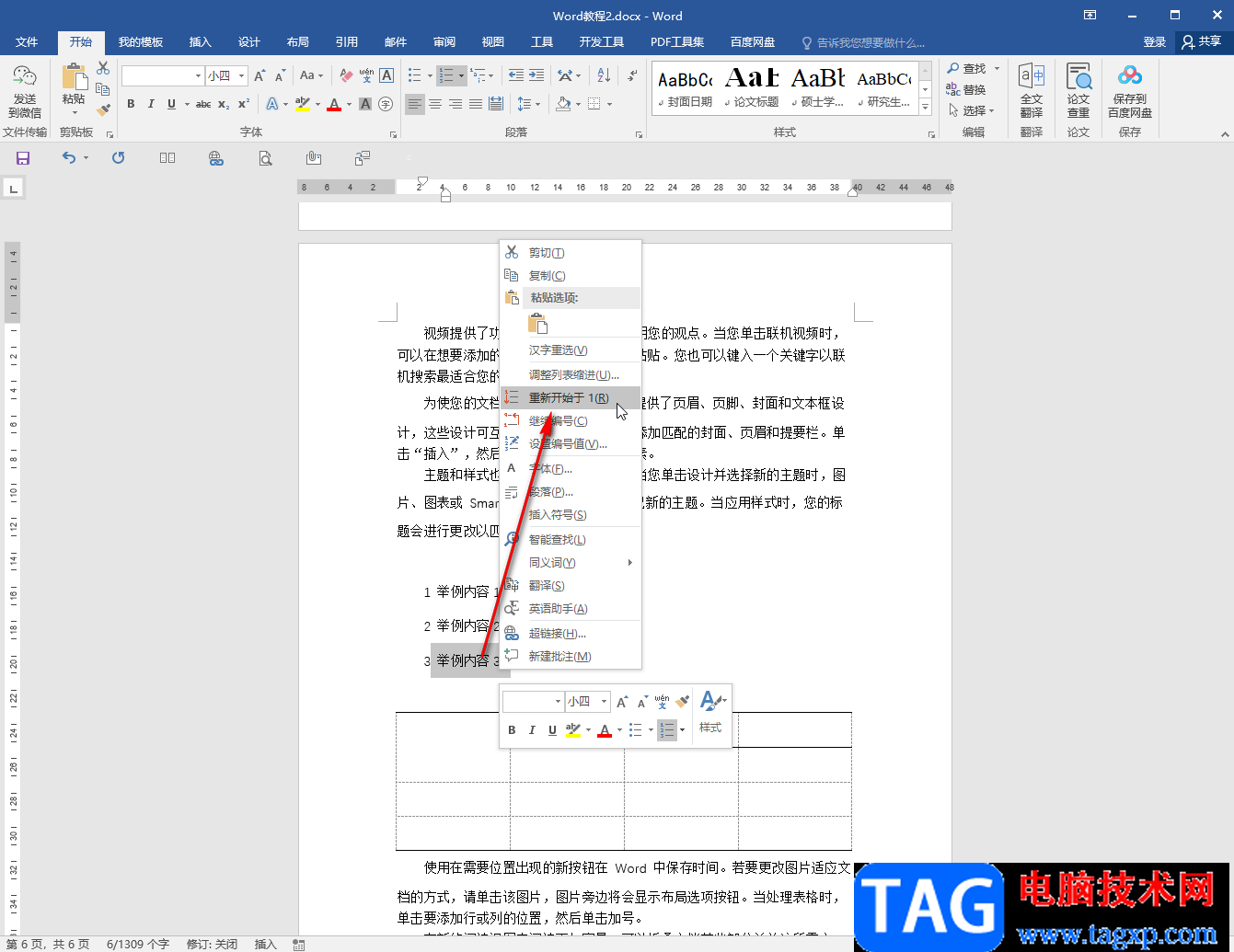Click the ruler tab selector L box
The image size is (1234, 952).
[13, 189]
